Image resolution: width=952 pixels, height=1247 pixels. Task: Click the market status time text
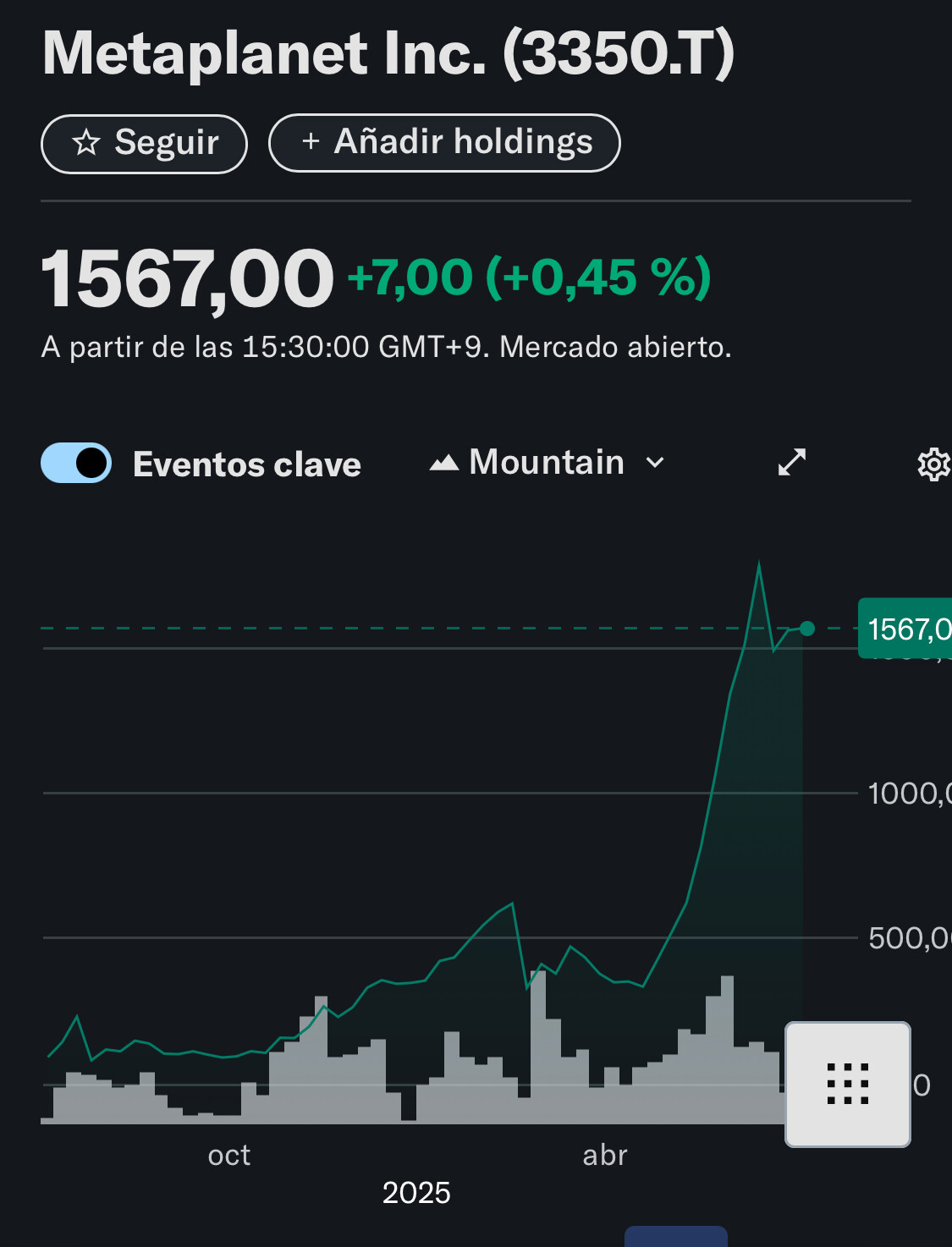pos(387,347)
